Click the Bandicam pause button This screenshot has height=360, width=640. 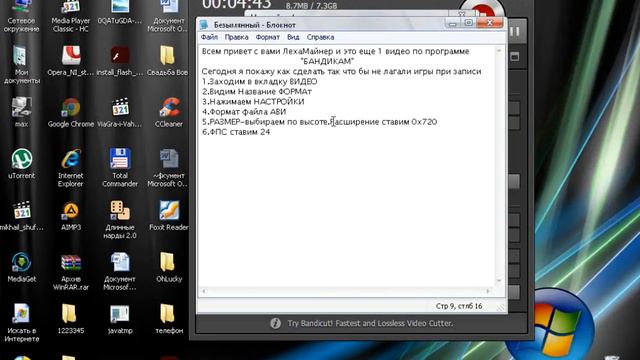515,31
